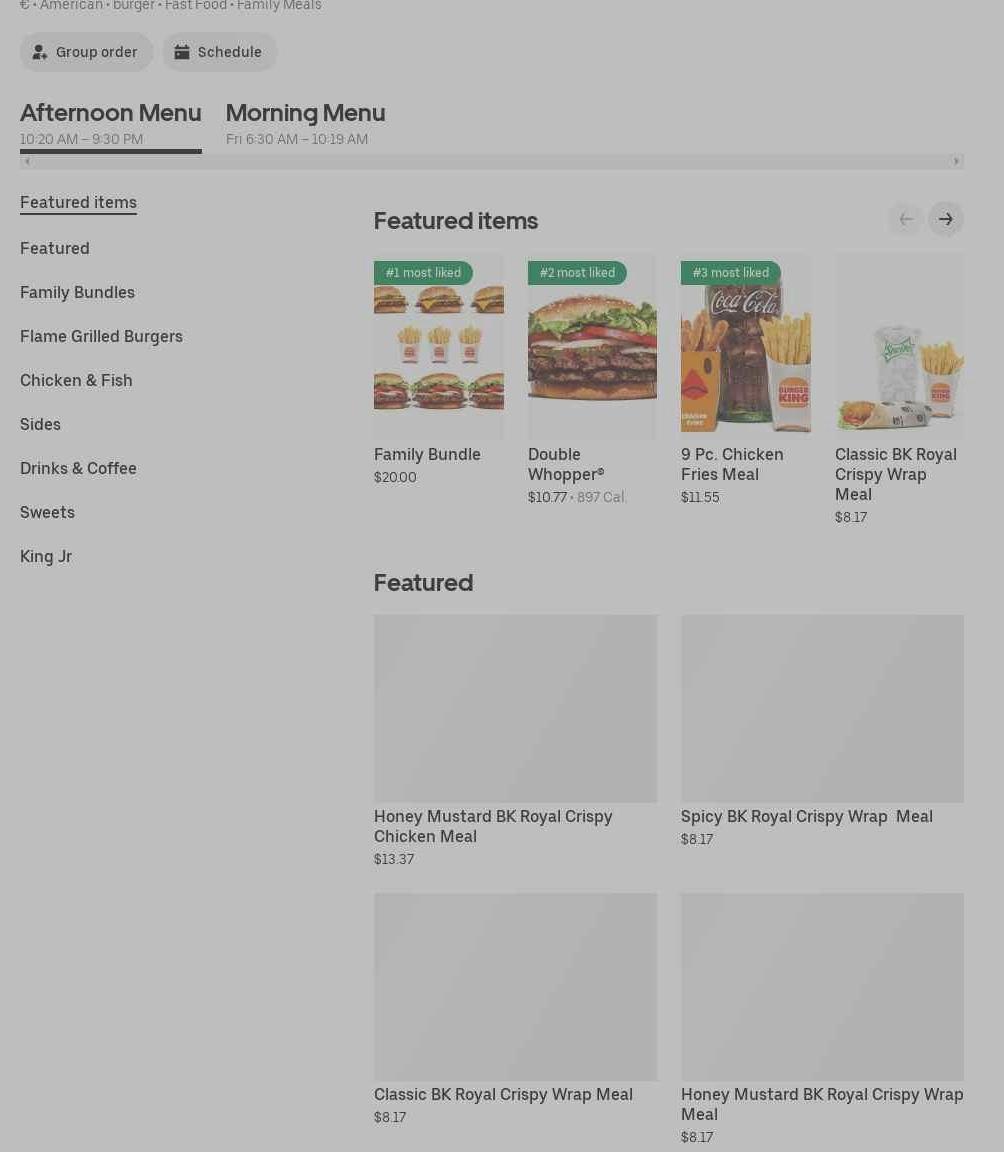Click the next arrow in Featured items carousel
Viewport: 1004px width, 1152px height.
[x=945, y=219]
